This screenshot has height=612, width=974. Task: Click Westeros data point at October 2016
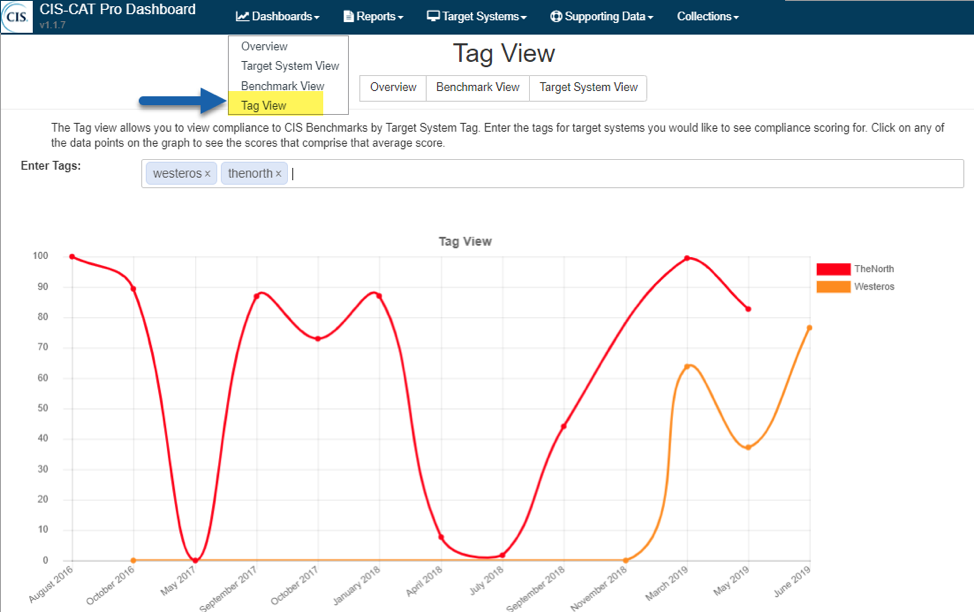click(x=134, y=560)
